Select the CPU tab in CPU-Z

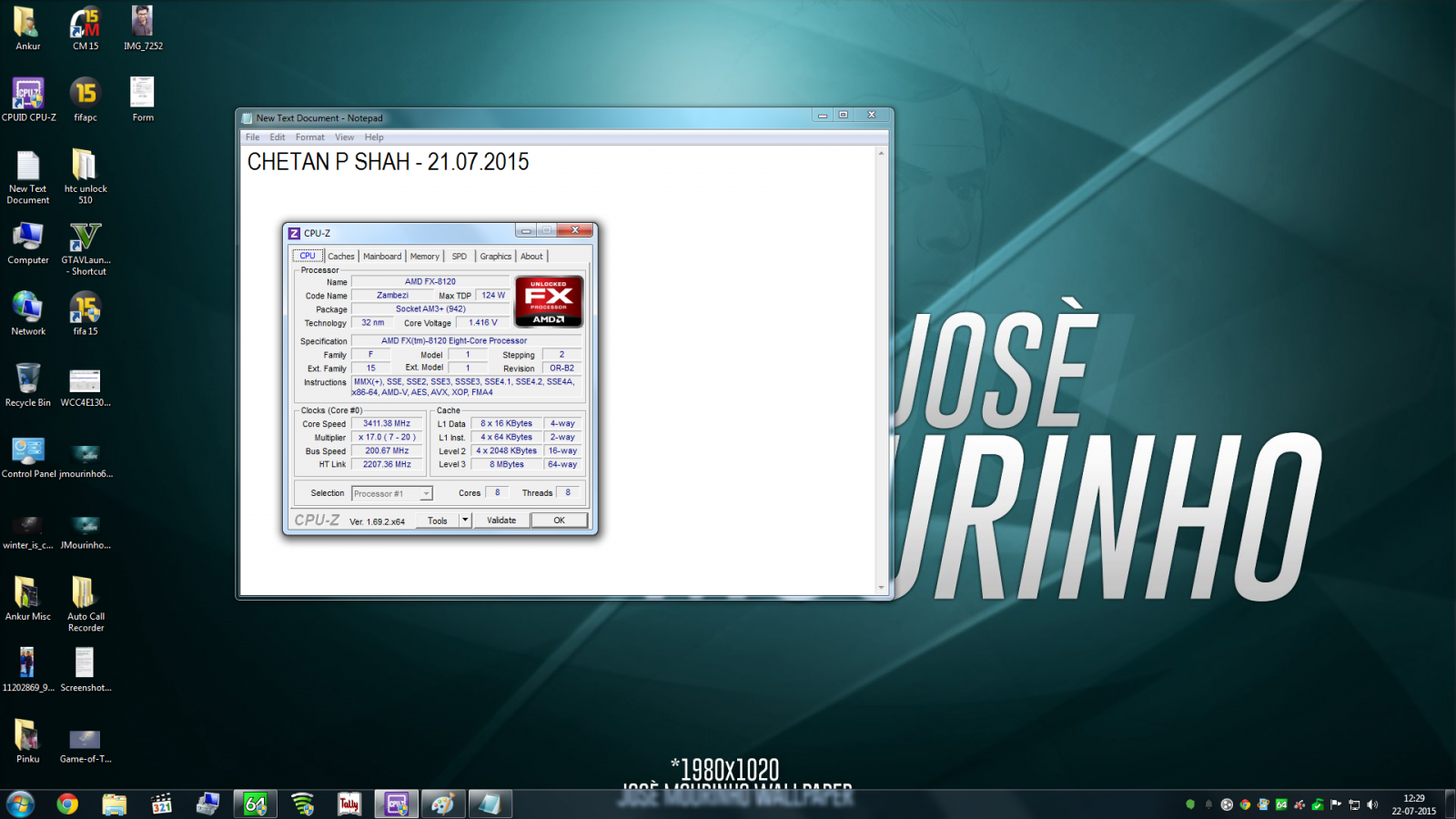(x=308, y=256)
